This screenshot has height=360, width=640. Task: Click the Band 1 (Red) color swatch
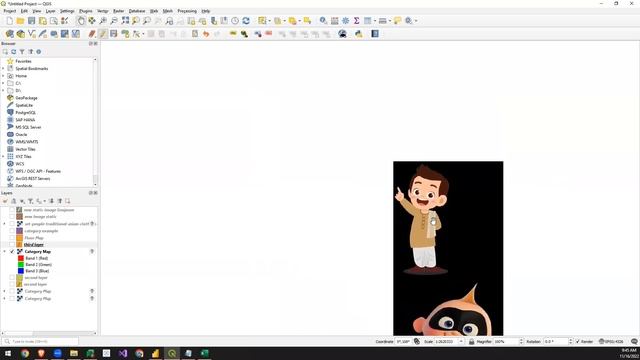[x=21, y=258]
